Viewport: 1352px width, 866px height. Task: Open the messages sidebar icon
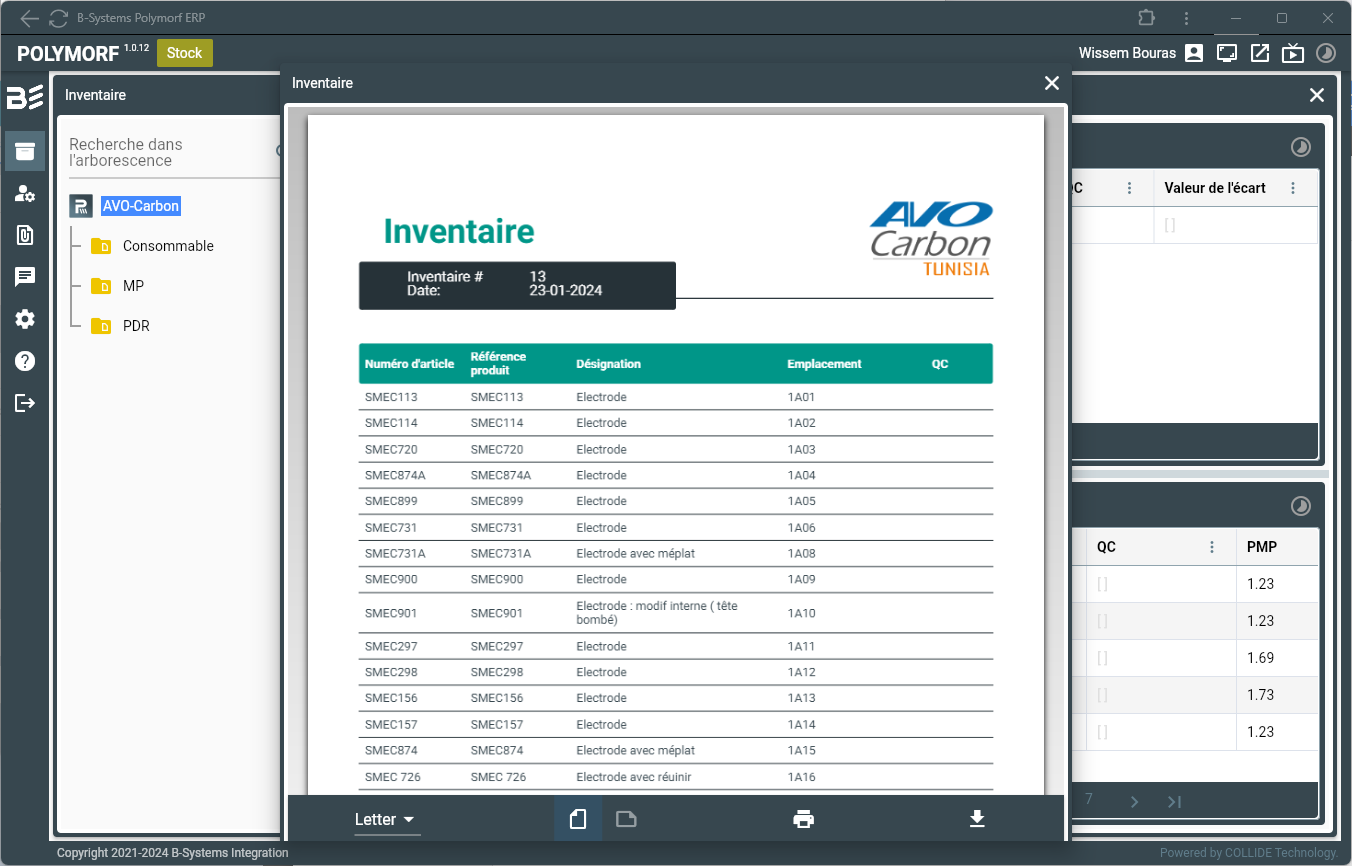[x=25, y=277]
